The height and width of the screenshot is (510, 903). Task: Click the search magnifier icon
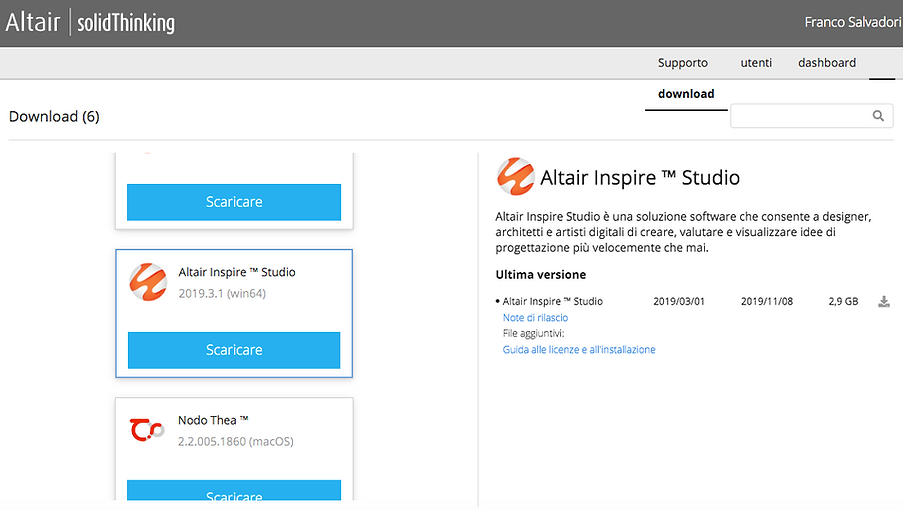tap(878, 116)
